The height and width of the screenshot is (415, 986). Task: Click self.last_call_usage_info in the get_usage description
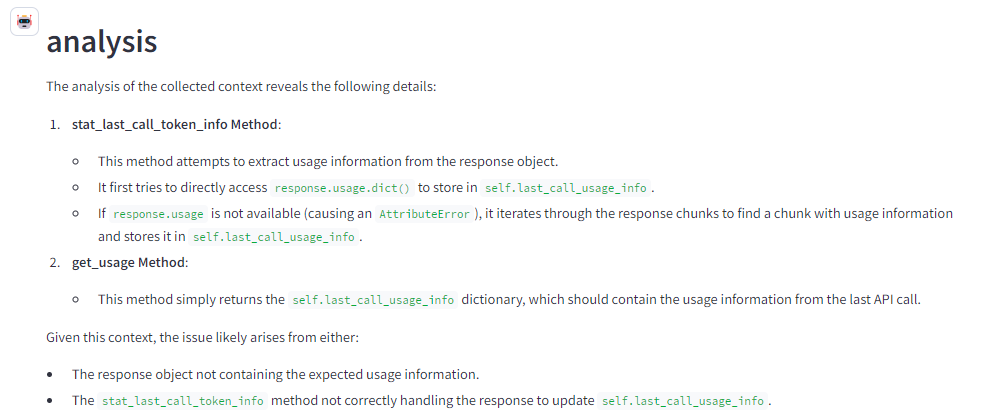[373, 299]
